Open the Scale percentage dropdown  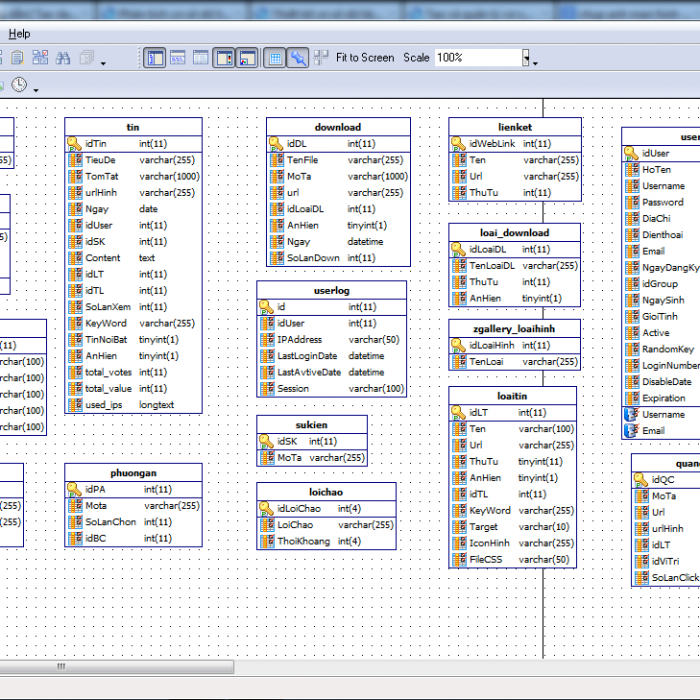tap(526, 58)
